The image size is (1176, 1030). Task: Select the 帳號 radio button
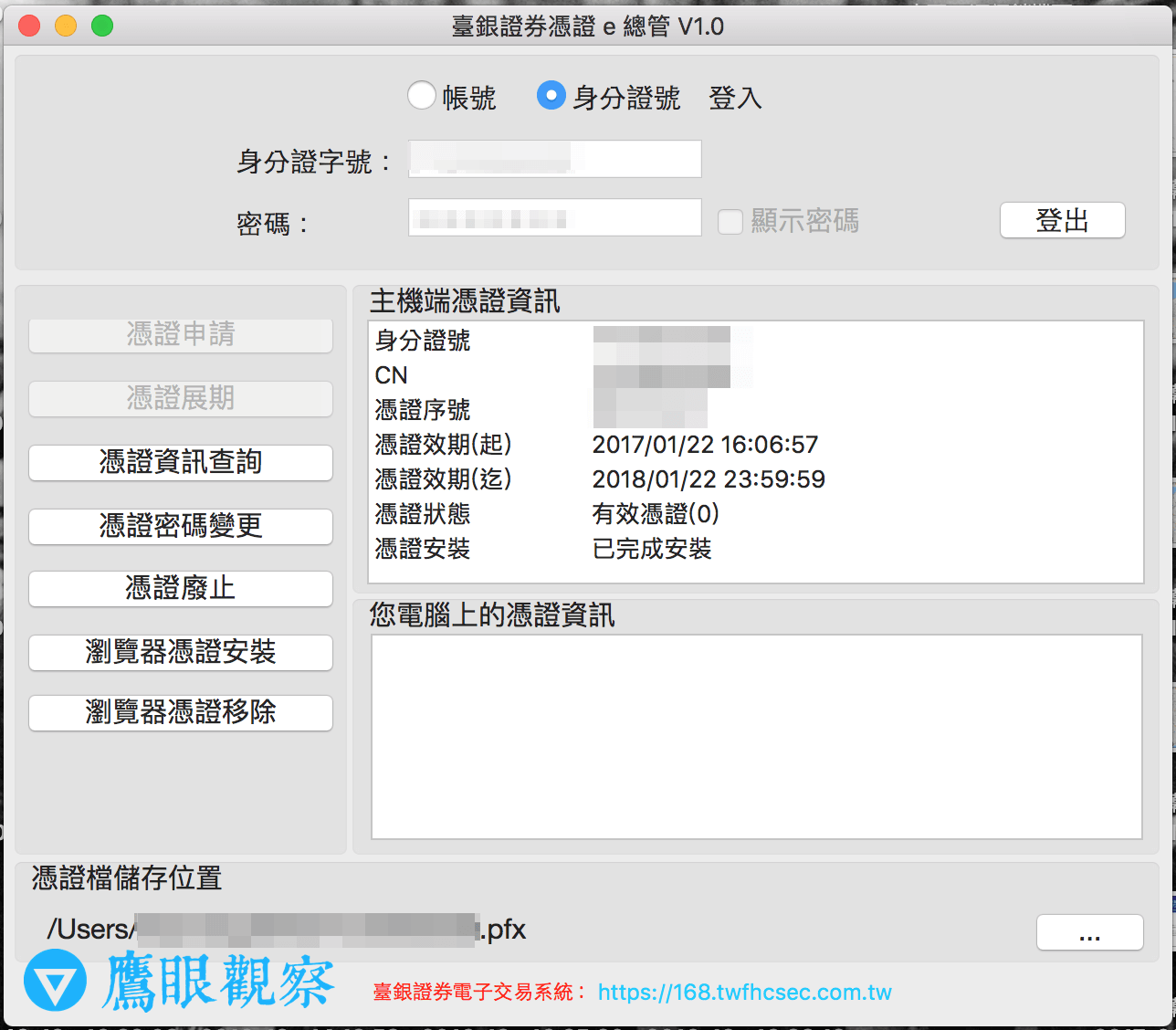[x=421, y=96]
